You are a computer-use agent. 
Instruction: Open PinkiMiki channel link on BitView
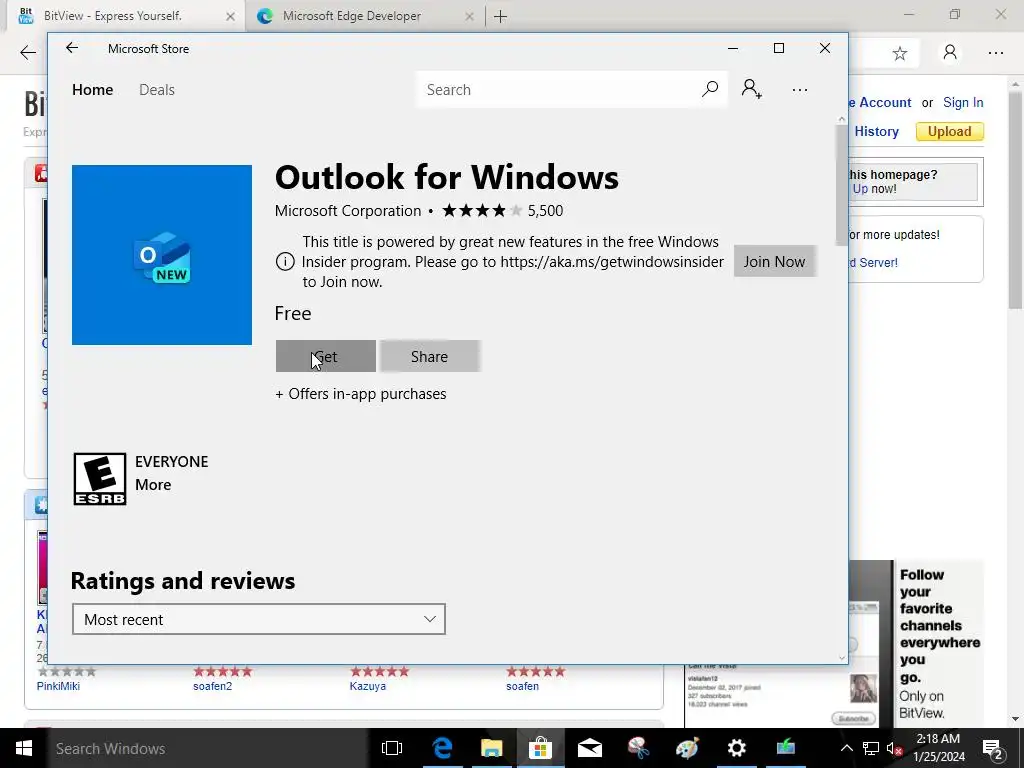tap(58, 686)
